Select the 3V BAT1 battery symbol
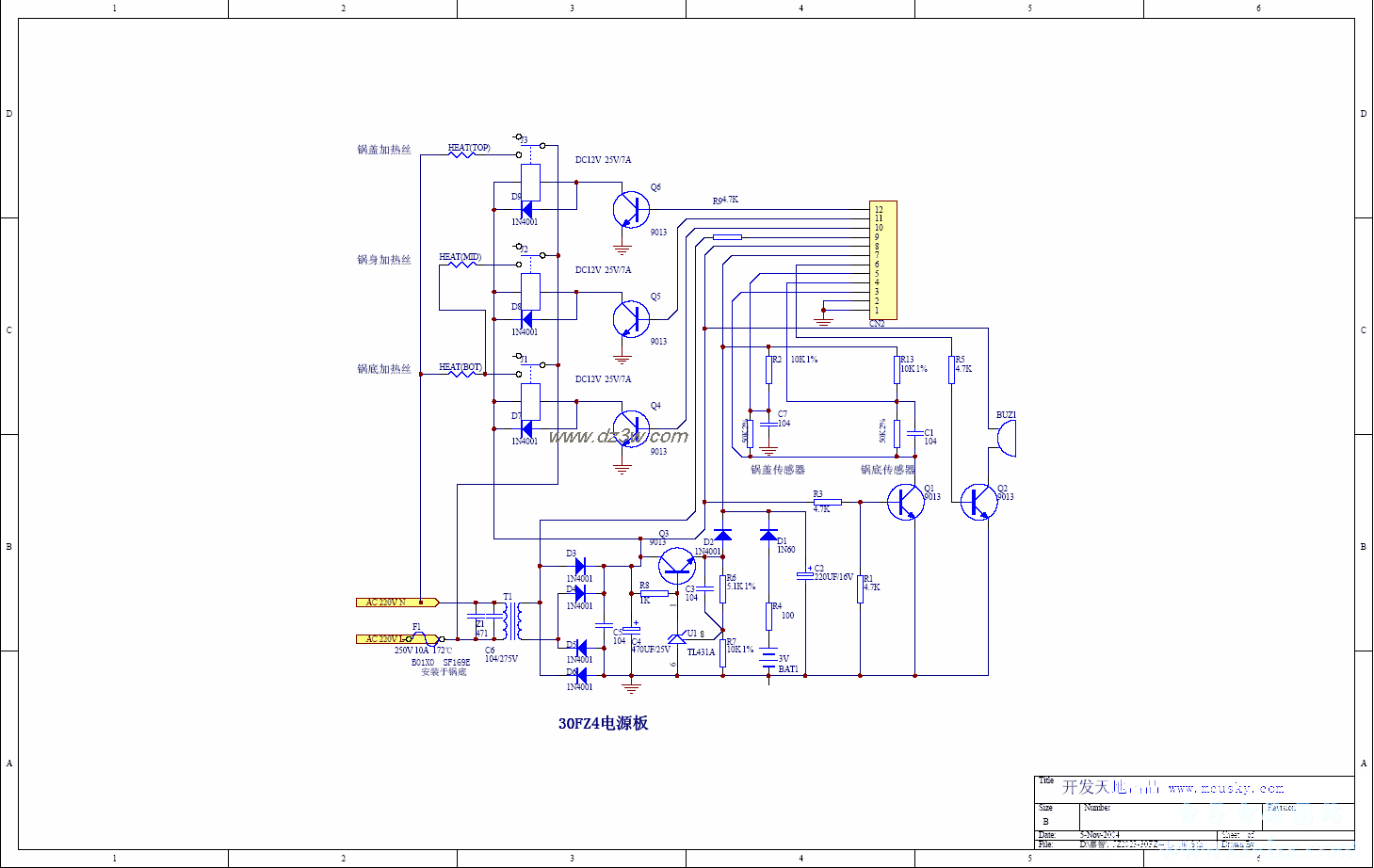 (x=769, y=658)
